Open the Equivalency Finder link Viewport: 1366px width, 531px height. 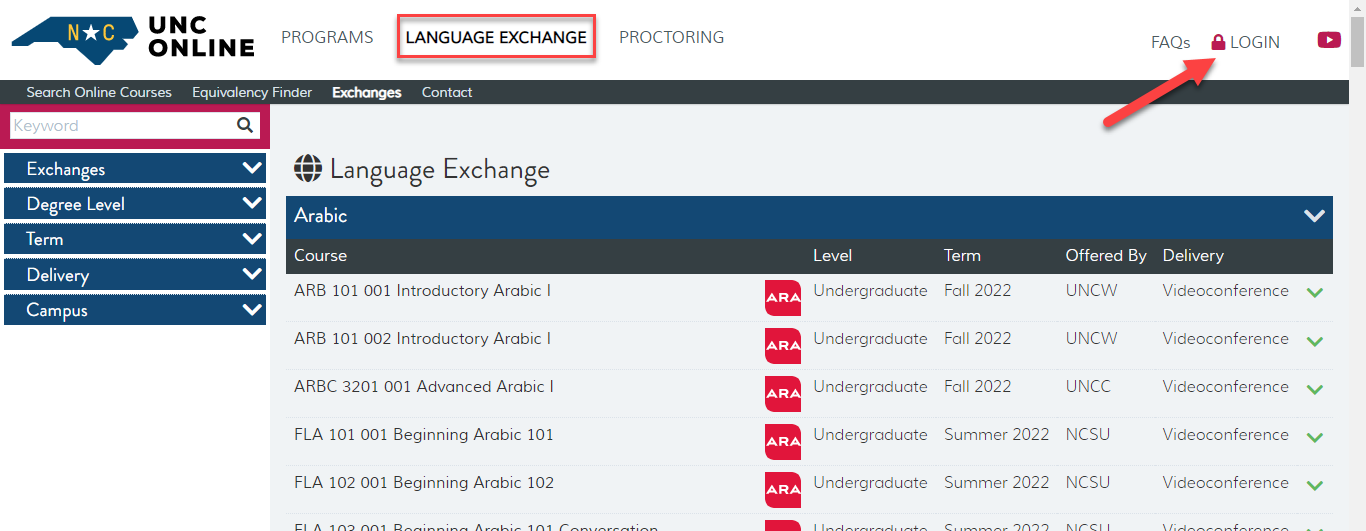[x=252, y=92]
